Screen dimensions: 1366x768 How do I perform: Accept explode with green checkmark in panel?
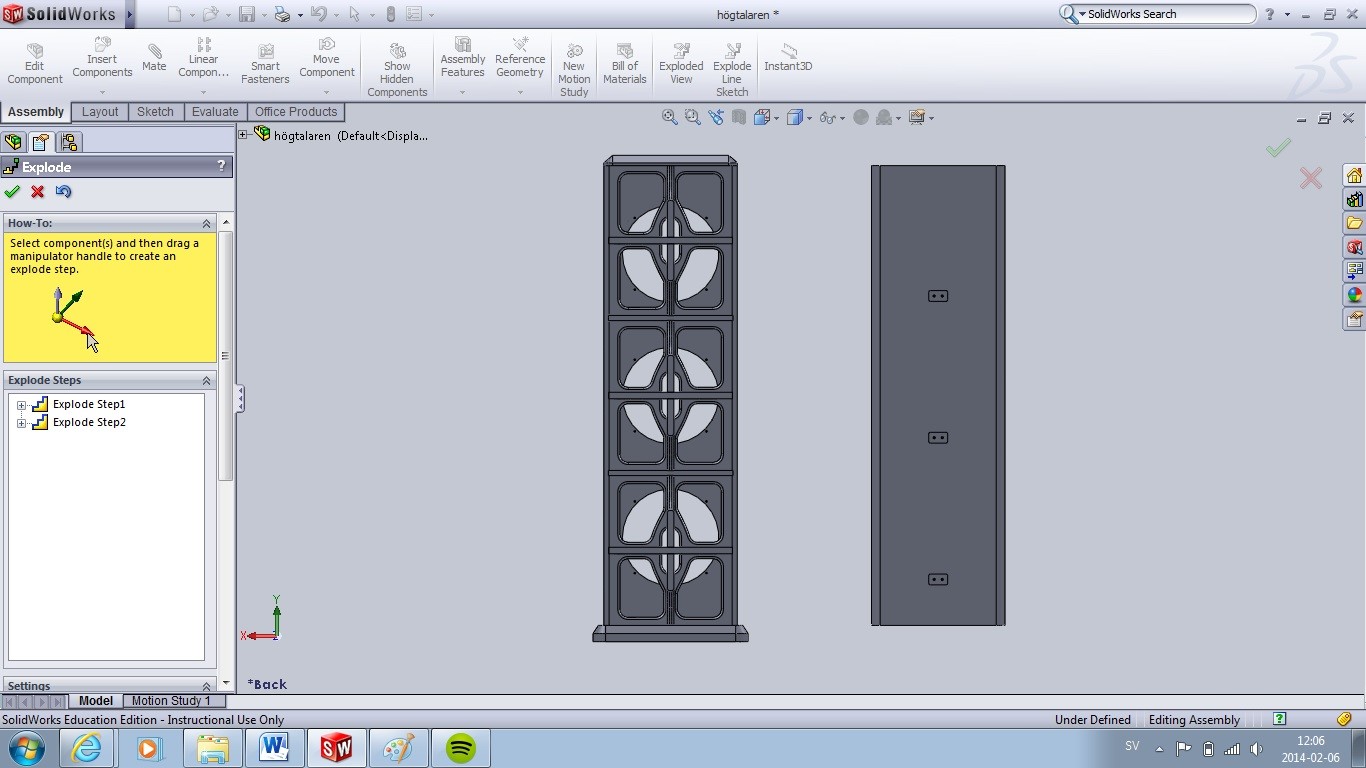(x=12, y=192)
